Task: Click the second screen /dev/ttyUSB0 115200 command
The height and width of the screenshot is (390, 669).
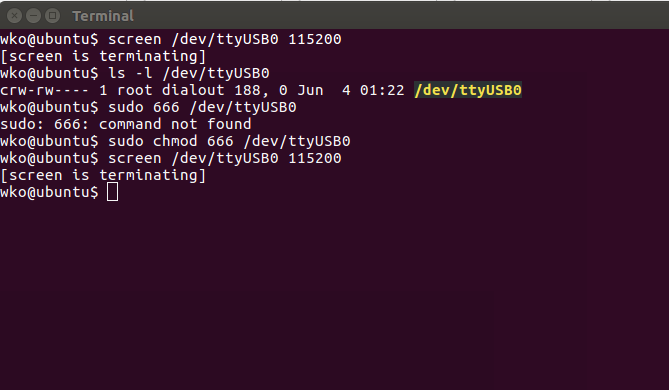Action: click(224, 158)
